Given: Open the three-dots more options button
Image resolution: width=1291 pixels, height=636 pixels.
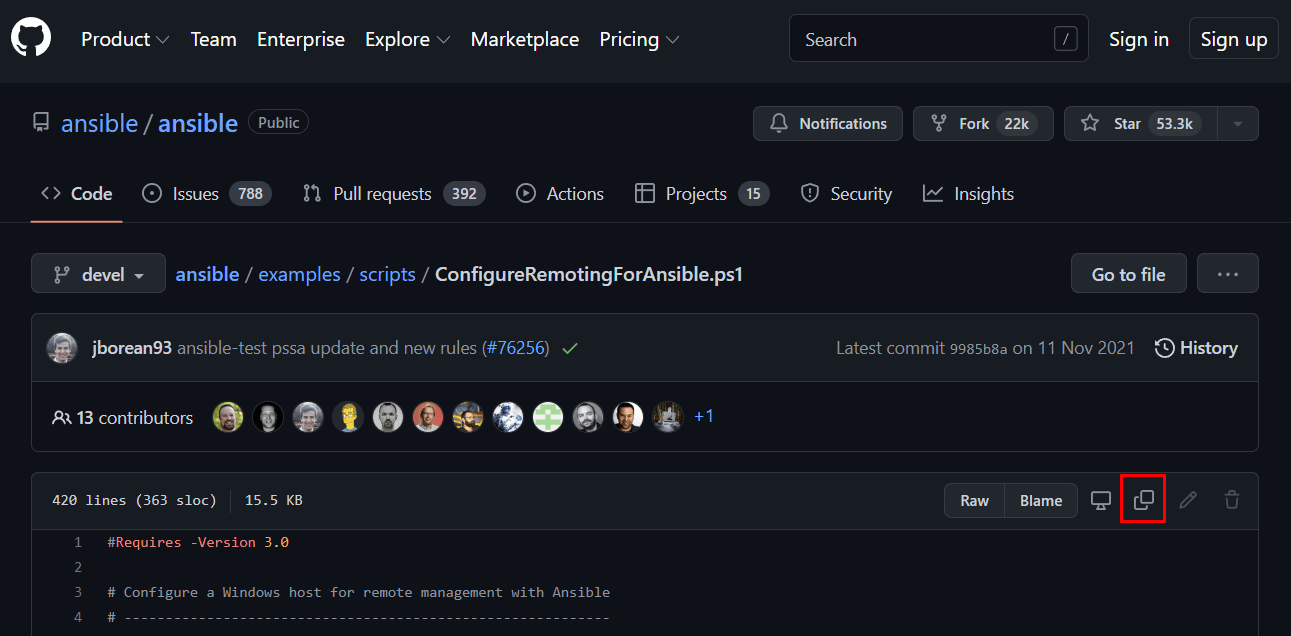Looking at the screenshot, I should (1228, 274).
